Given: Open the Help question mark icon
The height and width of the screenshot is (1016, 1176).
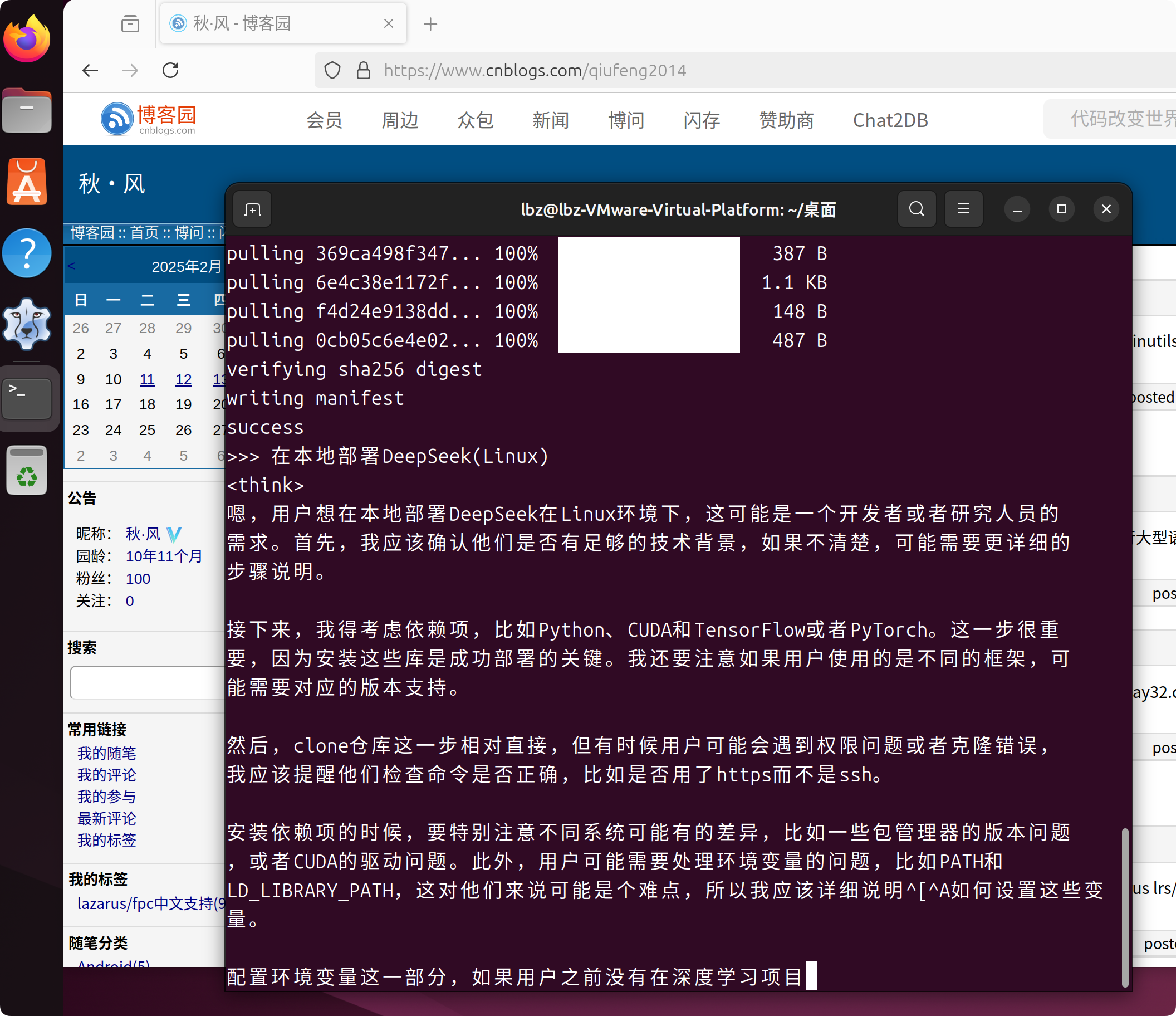Looking at the screenshot, I should pos(27,253).
